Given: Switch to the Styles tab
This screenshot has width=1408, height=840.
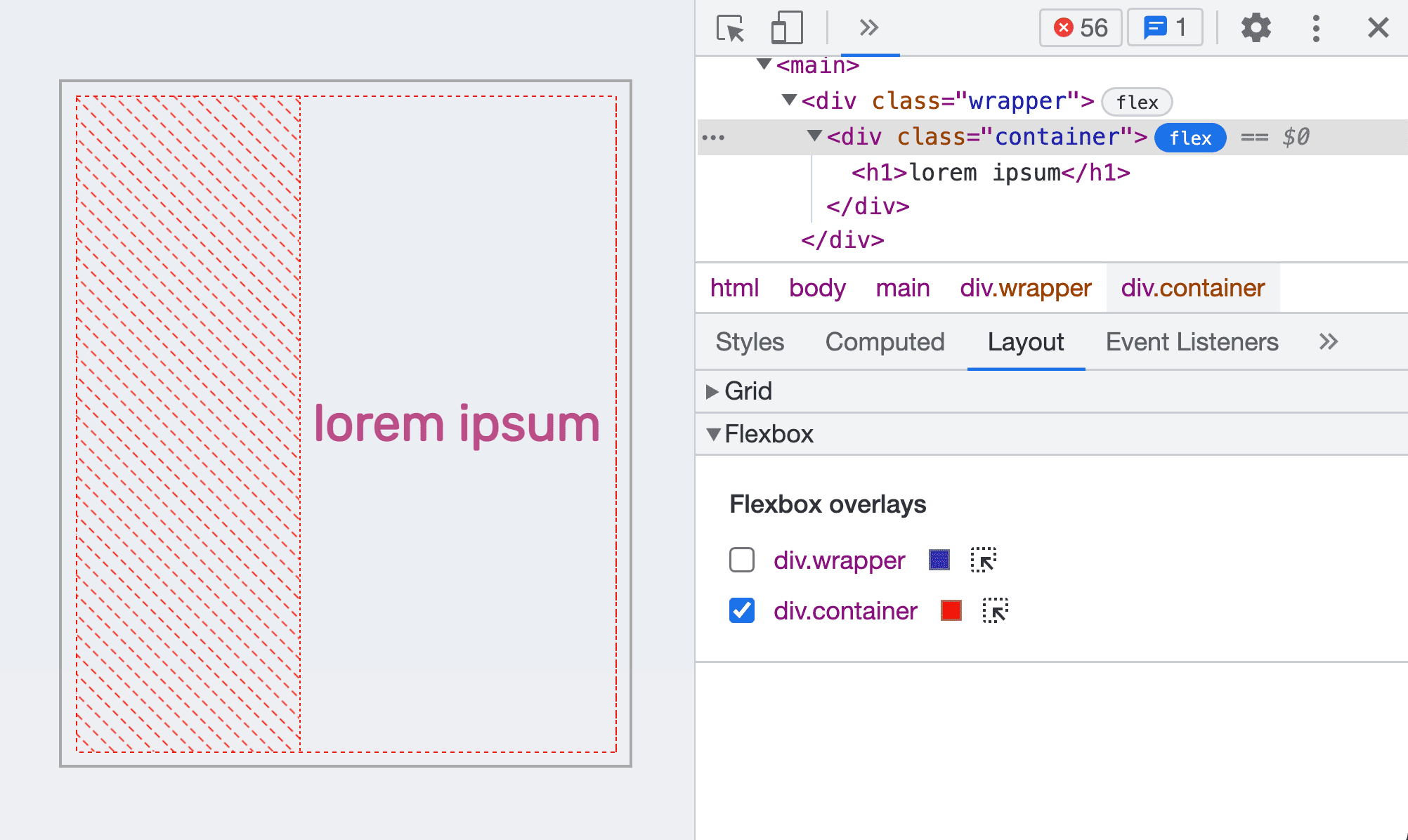Looking at the screenshot, I should 750,341.
